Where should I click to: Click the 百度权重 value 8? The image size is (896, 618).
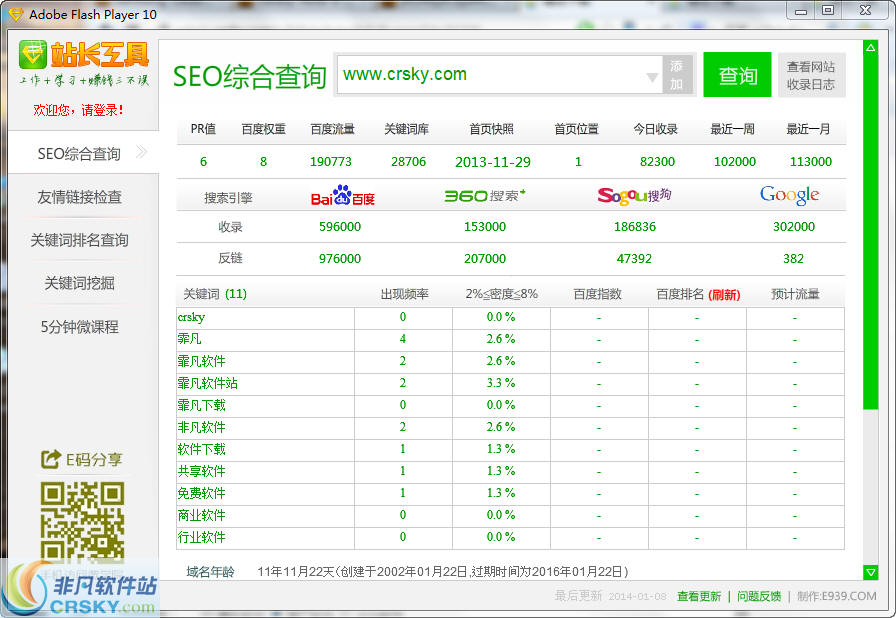click(263, 162)
